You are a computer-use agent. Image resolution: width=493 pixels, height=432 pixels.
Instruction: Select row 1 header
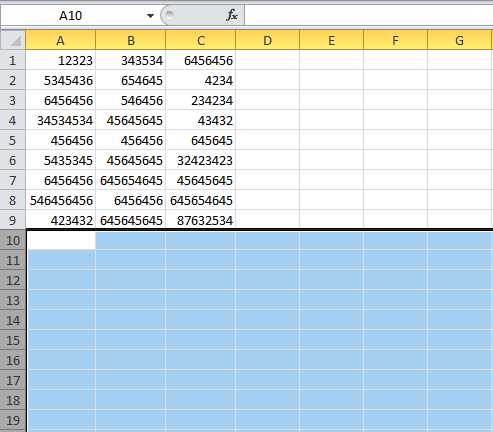[13, 60]
